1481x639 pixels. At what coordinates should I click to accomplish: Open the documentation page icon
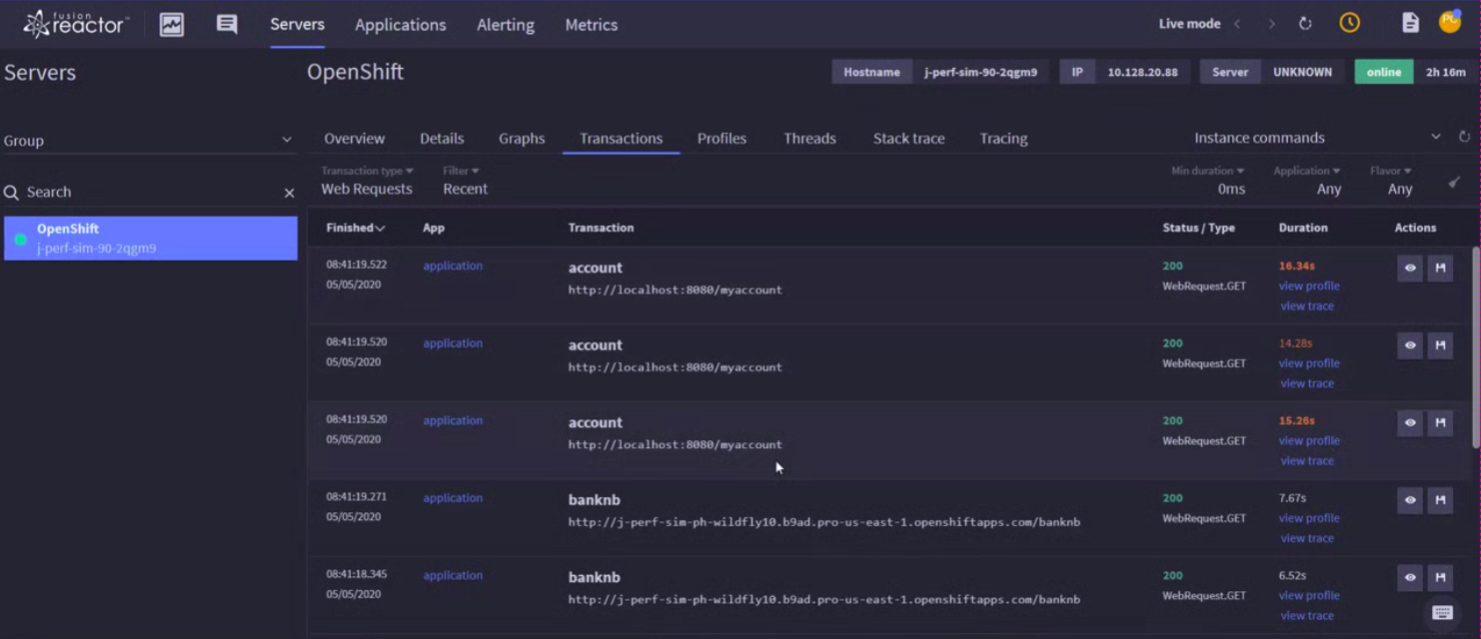[1410, 23]
